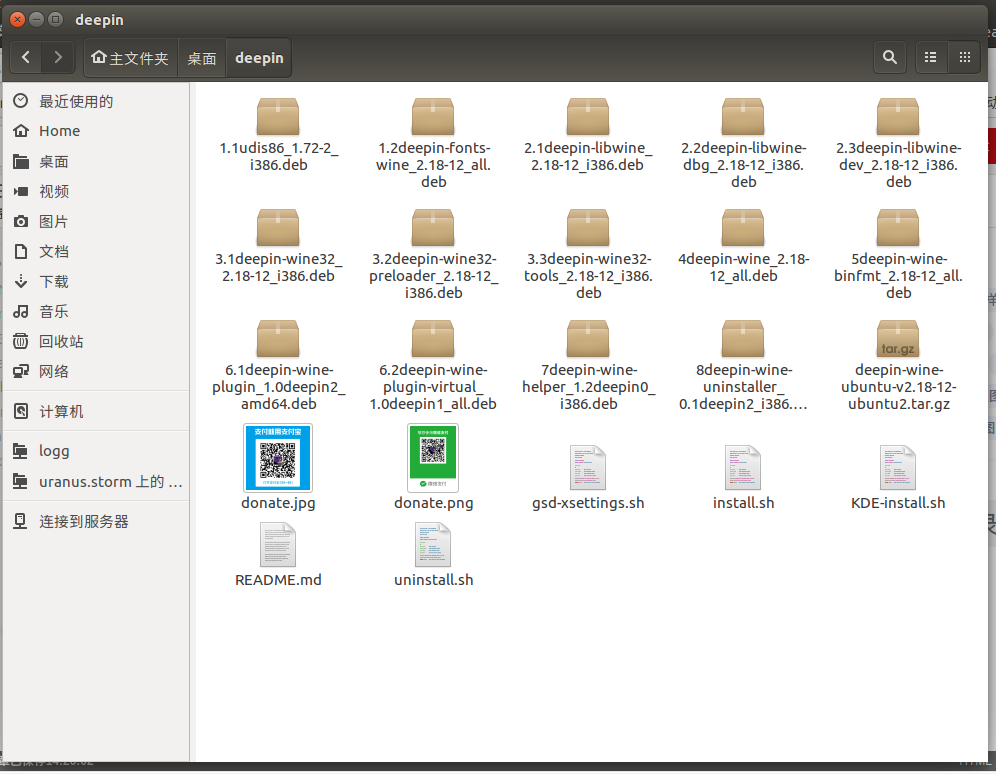Click the install.sh file name label
996x774 pixels.
pos(743,503)
